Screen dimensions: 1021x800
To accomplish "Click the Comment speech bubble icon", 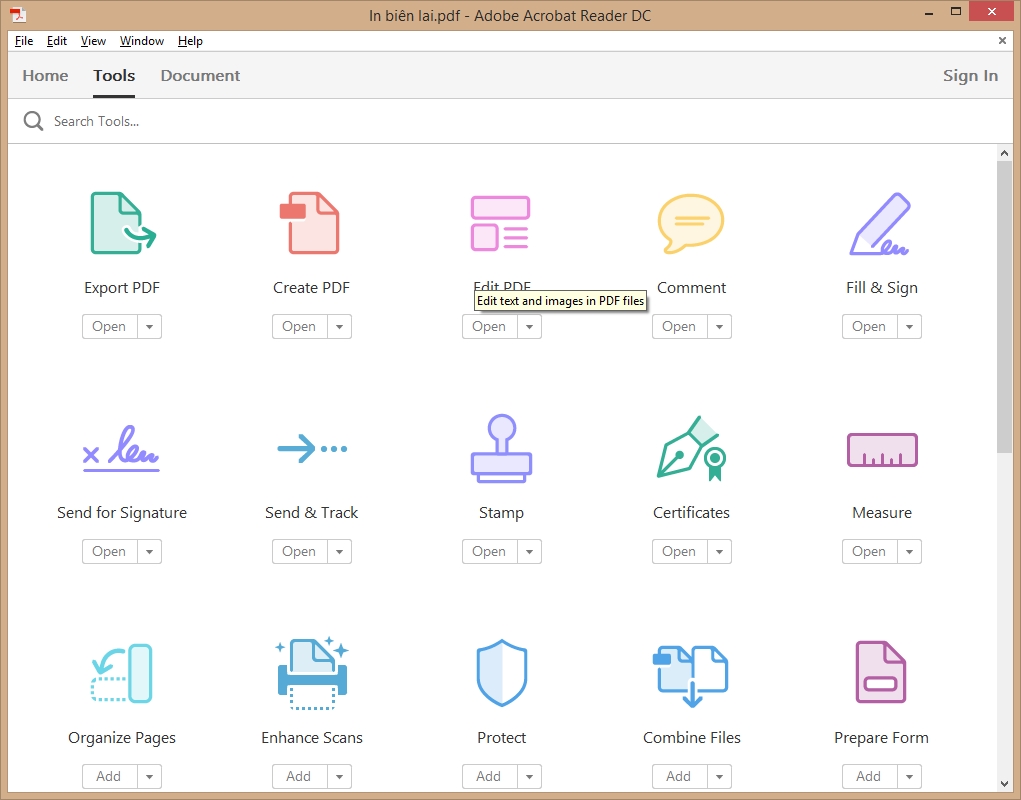I will [691, 223].
